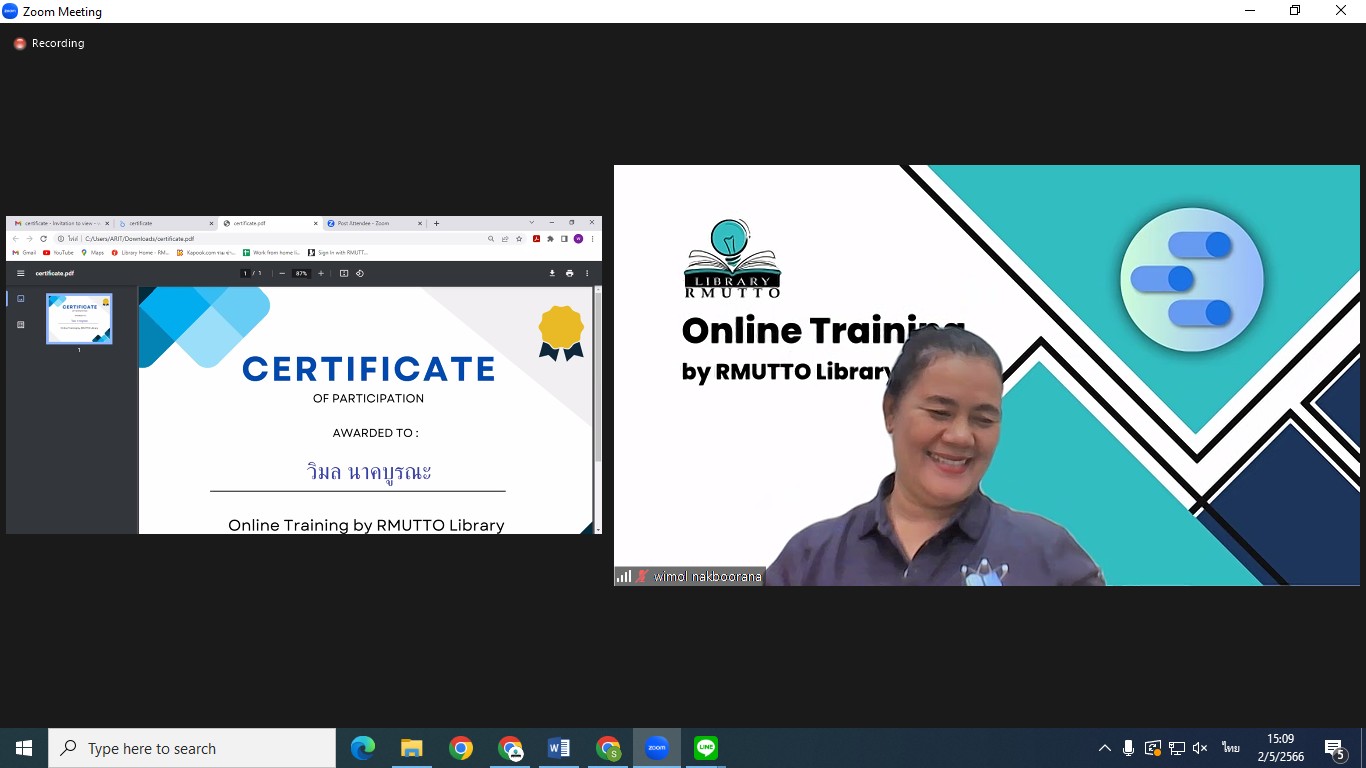Select the thumbnail view icon in PDF sidebar
The image size is (1366, 768).
tap(20, 299)
